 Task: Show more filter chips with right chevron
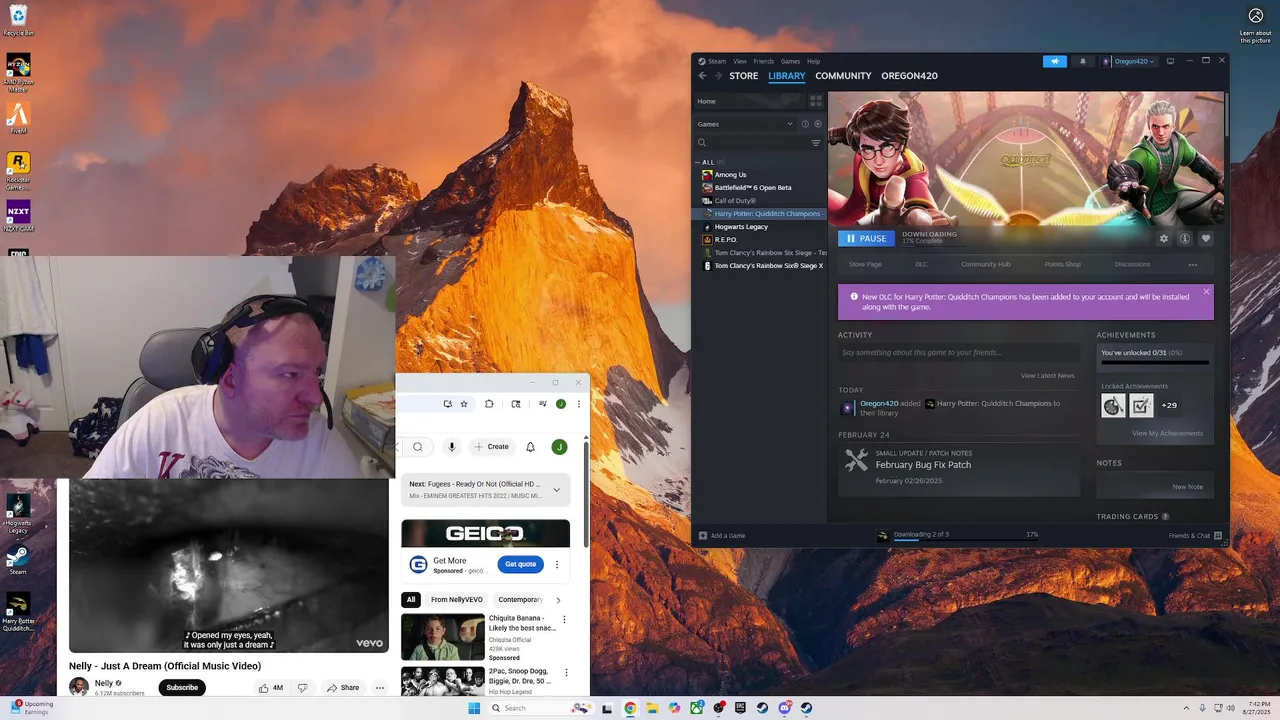coord(558,600)
